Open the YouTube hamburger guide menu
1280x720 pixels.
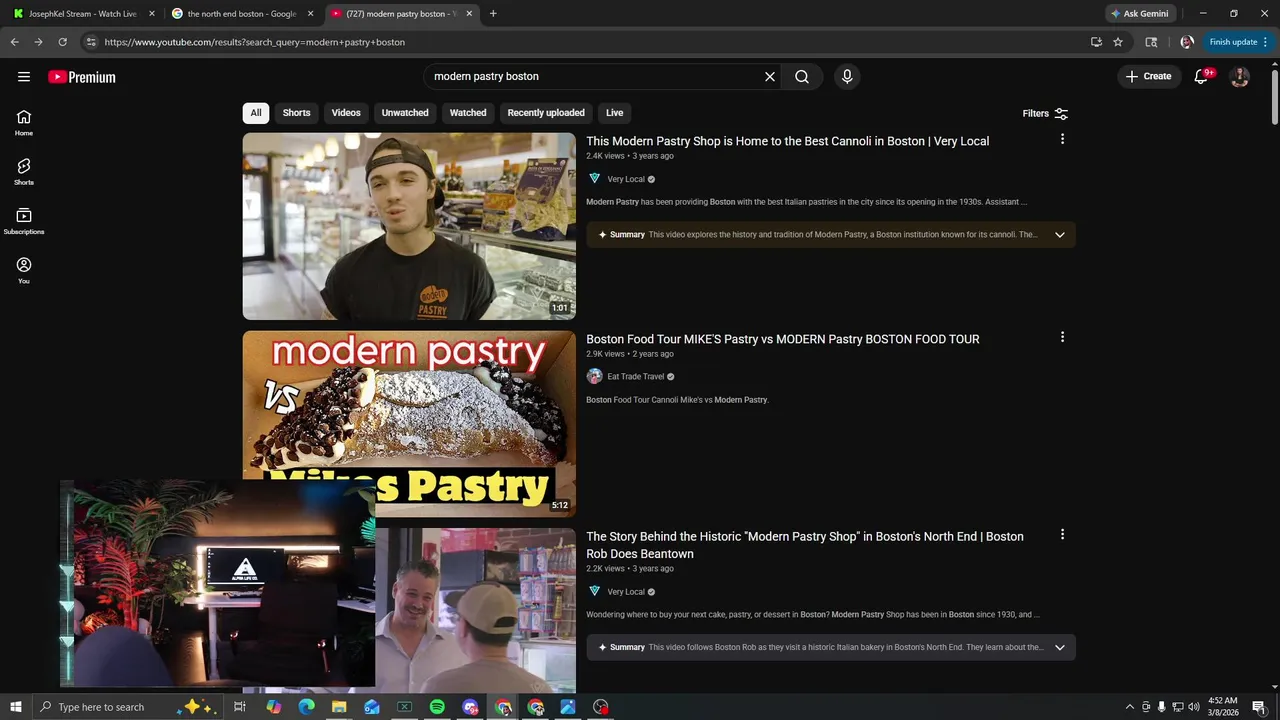pyautogui.click(x=24, y=77)
